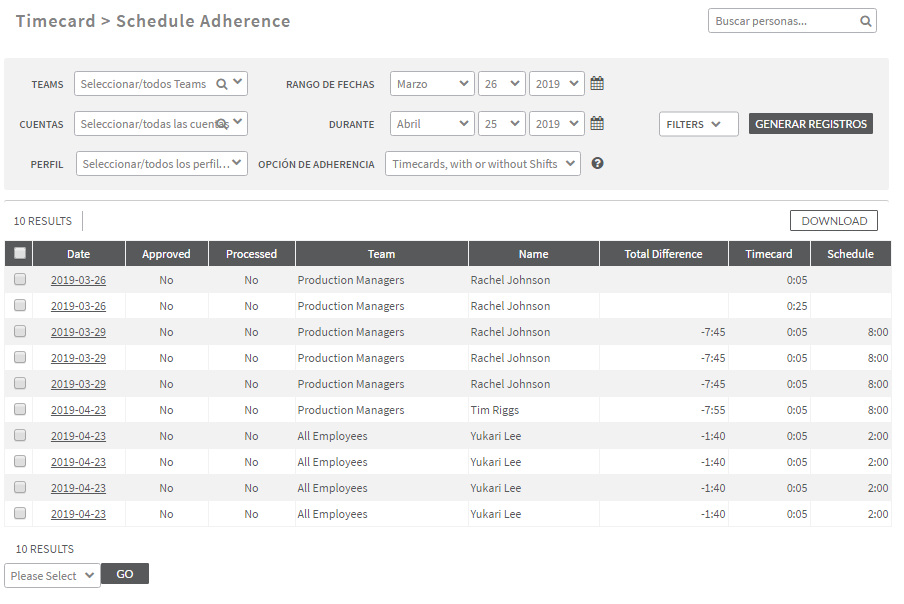The image size is (904, 604).
Task: Open the Teams selector dropdown
Action: (x=161, y=84)
